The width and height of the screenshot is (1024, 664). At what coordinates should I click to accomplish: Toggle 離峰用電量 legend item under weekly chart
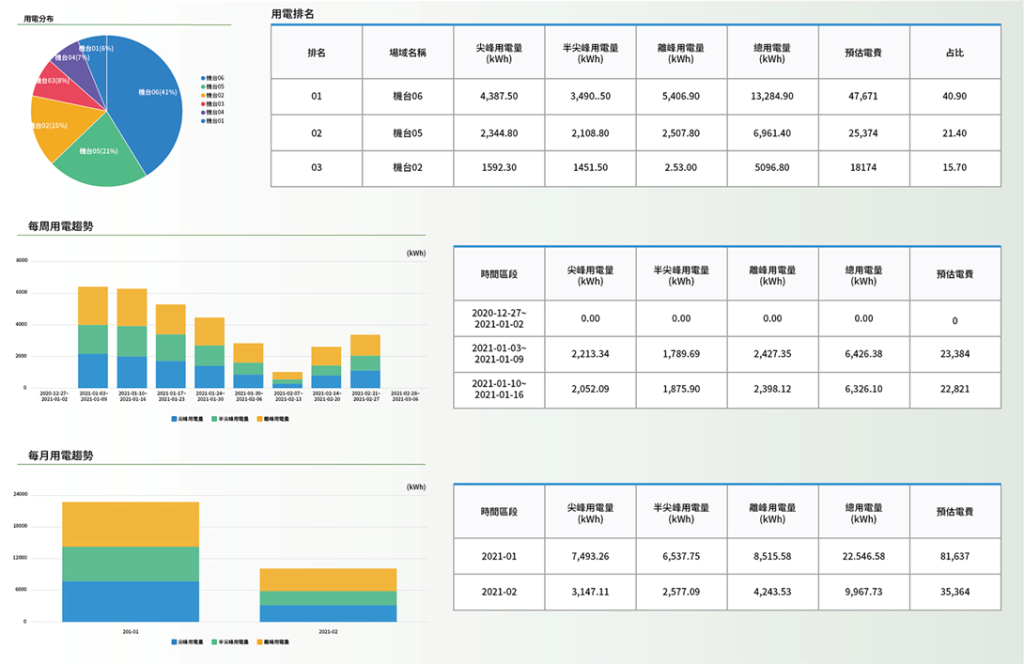click(x=273, y=419)
